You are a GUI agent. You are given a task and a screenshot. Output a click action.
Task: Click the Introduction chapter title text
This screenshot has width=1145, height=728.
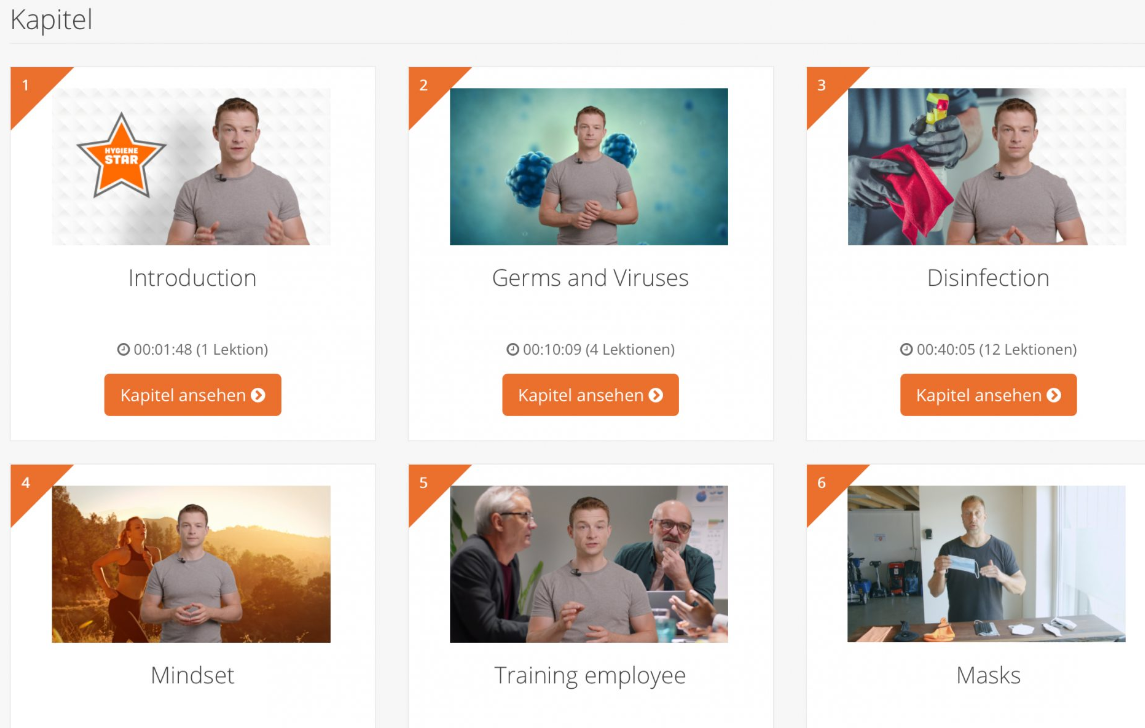192,278
